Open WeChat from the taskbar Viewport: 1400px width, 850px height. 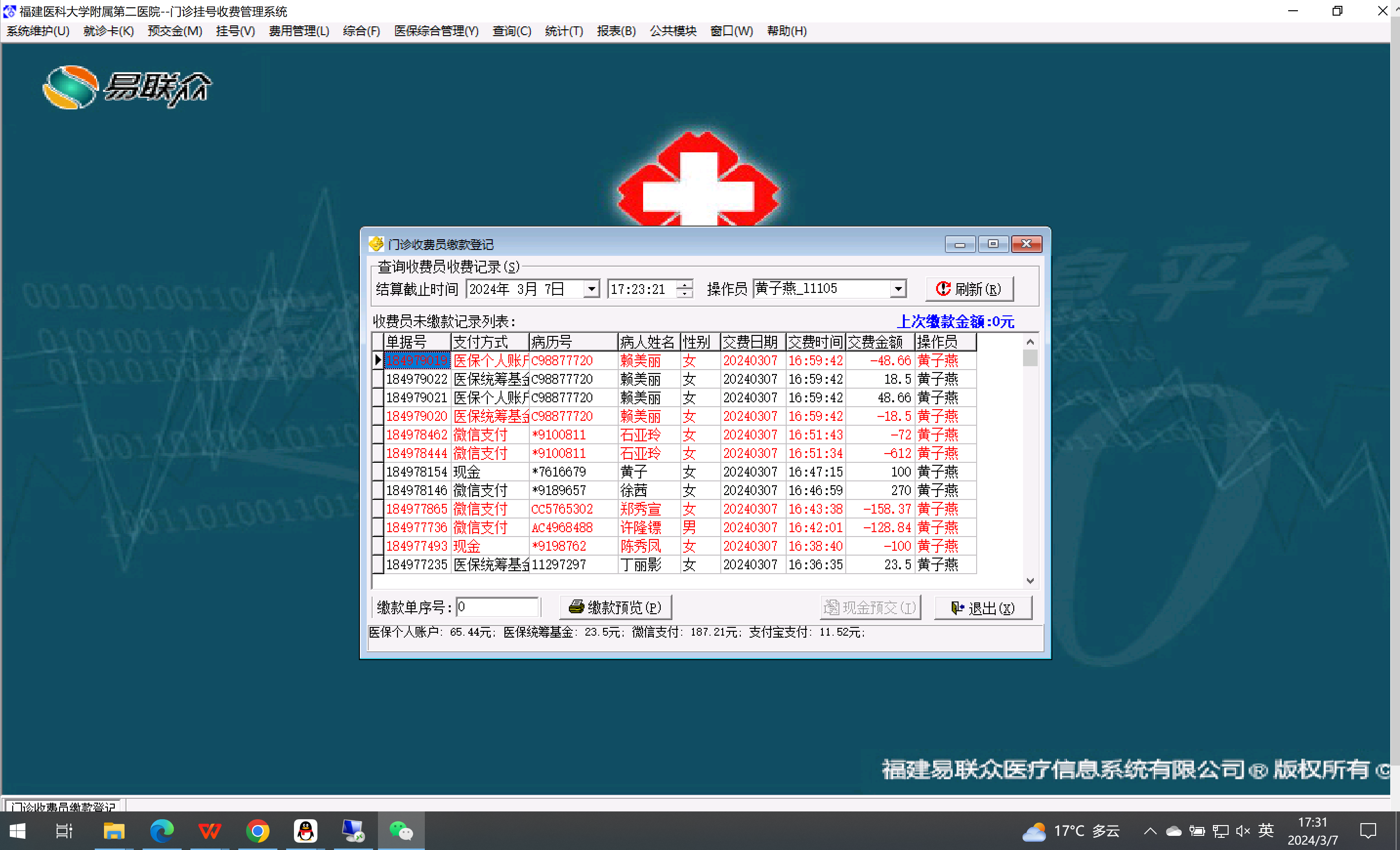tap(401, 831)
